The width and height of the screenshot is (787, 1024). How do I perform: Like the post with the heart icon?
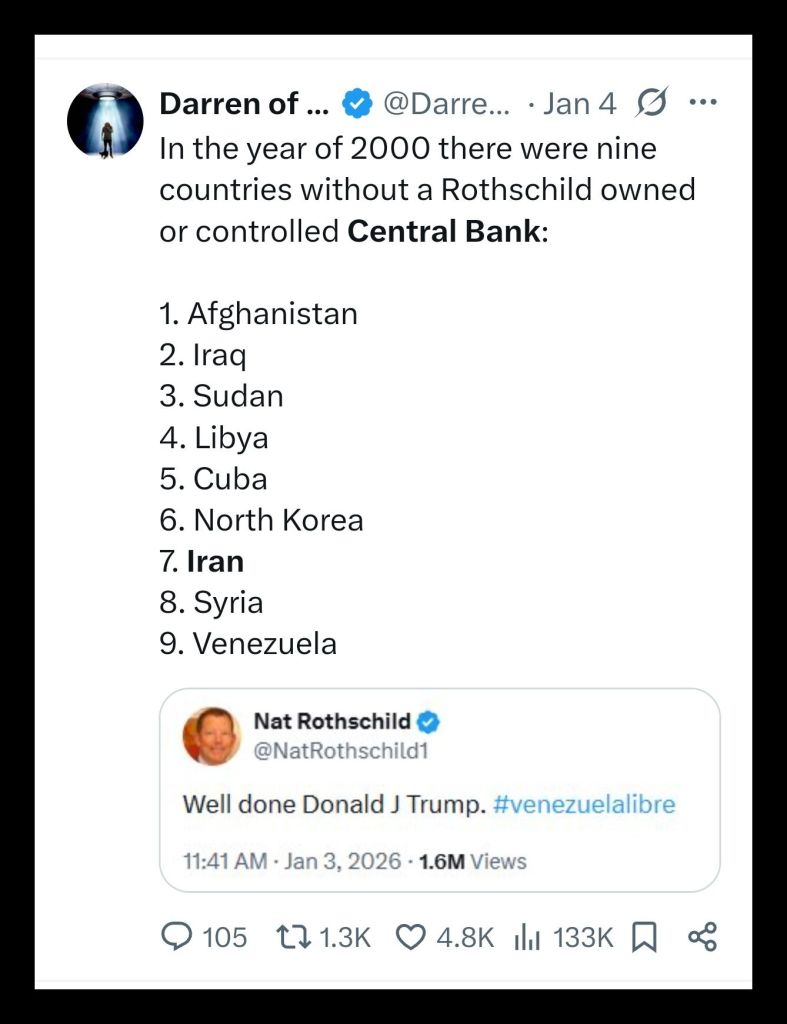411,937
